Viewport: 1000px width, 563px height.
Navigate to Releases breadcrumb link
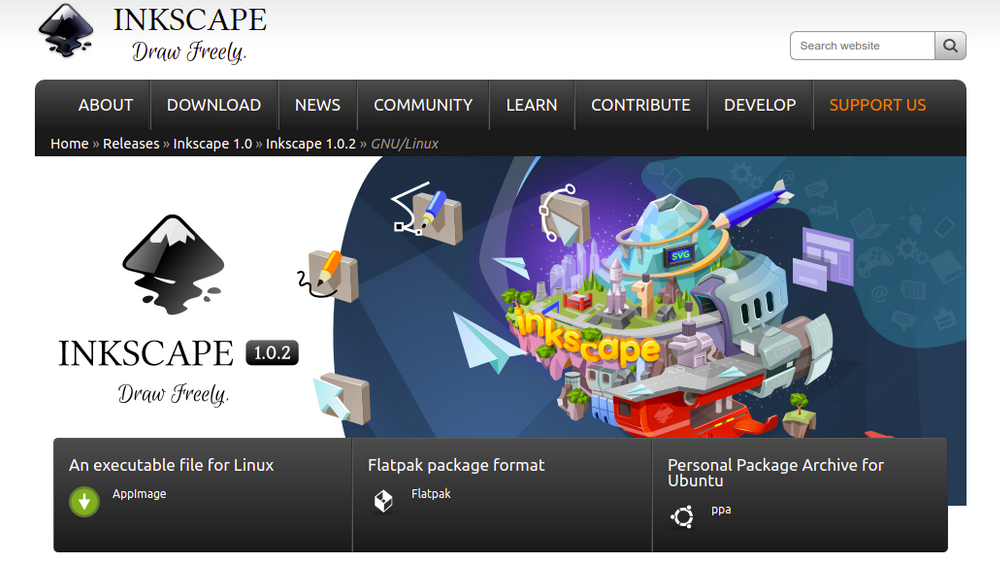(x=131, y=144)
